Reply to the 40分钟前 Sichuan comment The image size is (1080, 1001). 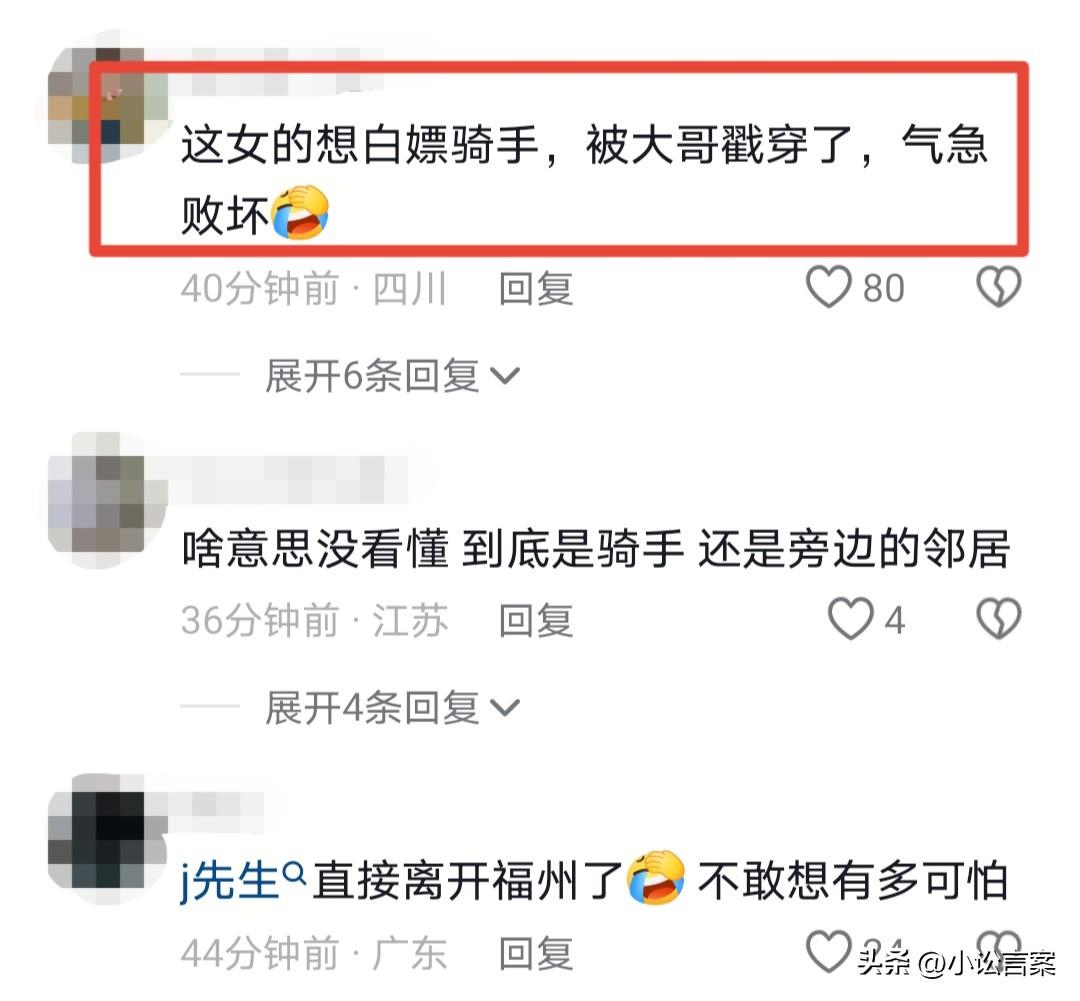[x=535, y=288]
